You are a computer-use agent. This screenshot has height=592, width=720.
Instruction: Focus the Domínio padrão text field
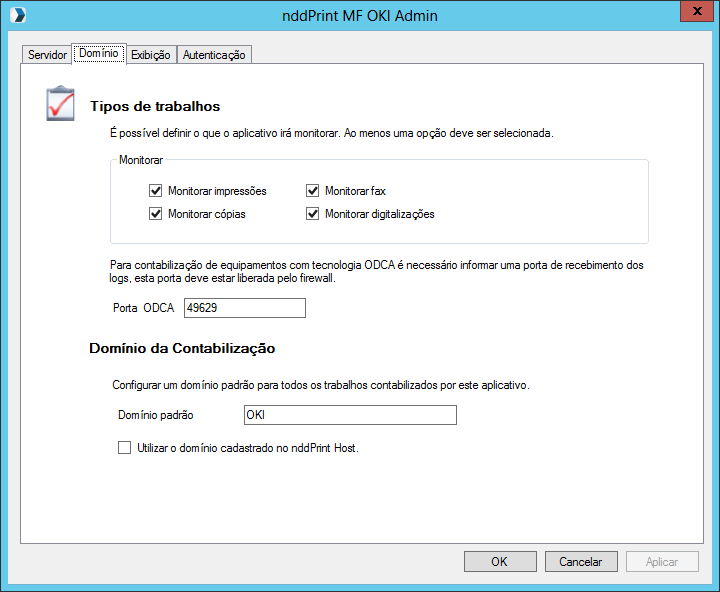[350, 415]
